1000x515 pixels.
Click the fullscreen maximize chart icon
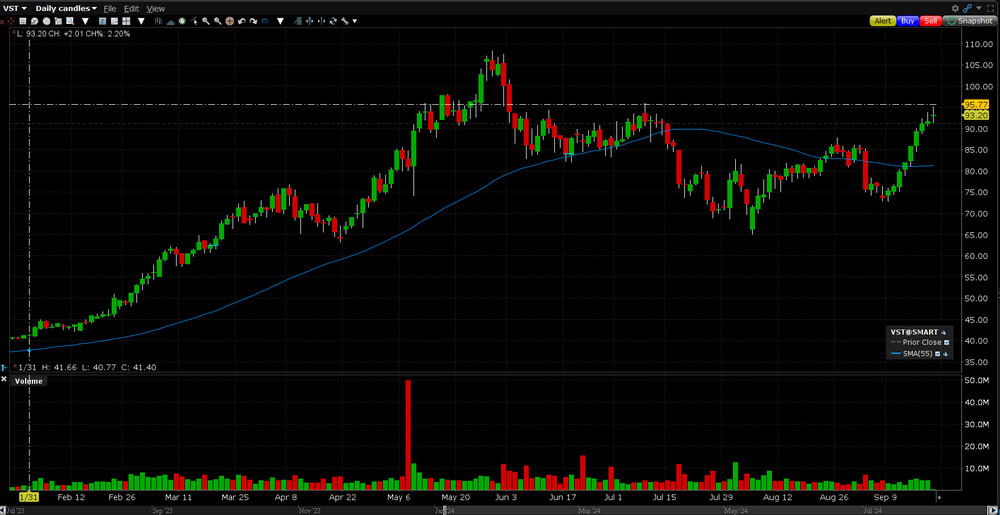[x=991, y=8]
